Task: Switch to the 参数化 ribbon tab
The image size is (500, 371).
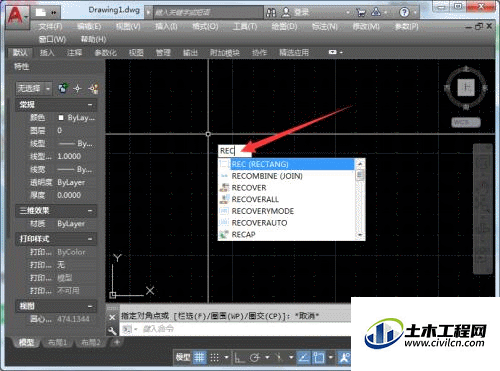Action: pos(105,52)
